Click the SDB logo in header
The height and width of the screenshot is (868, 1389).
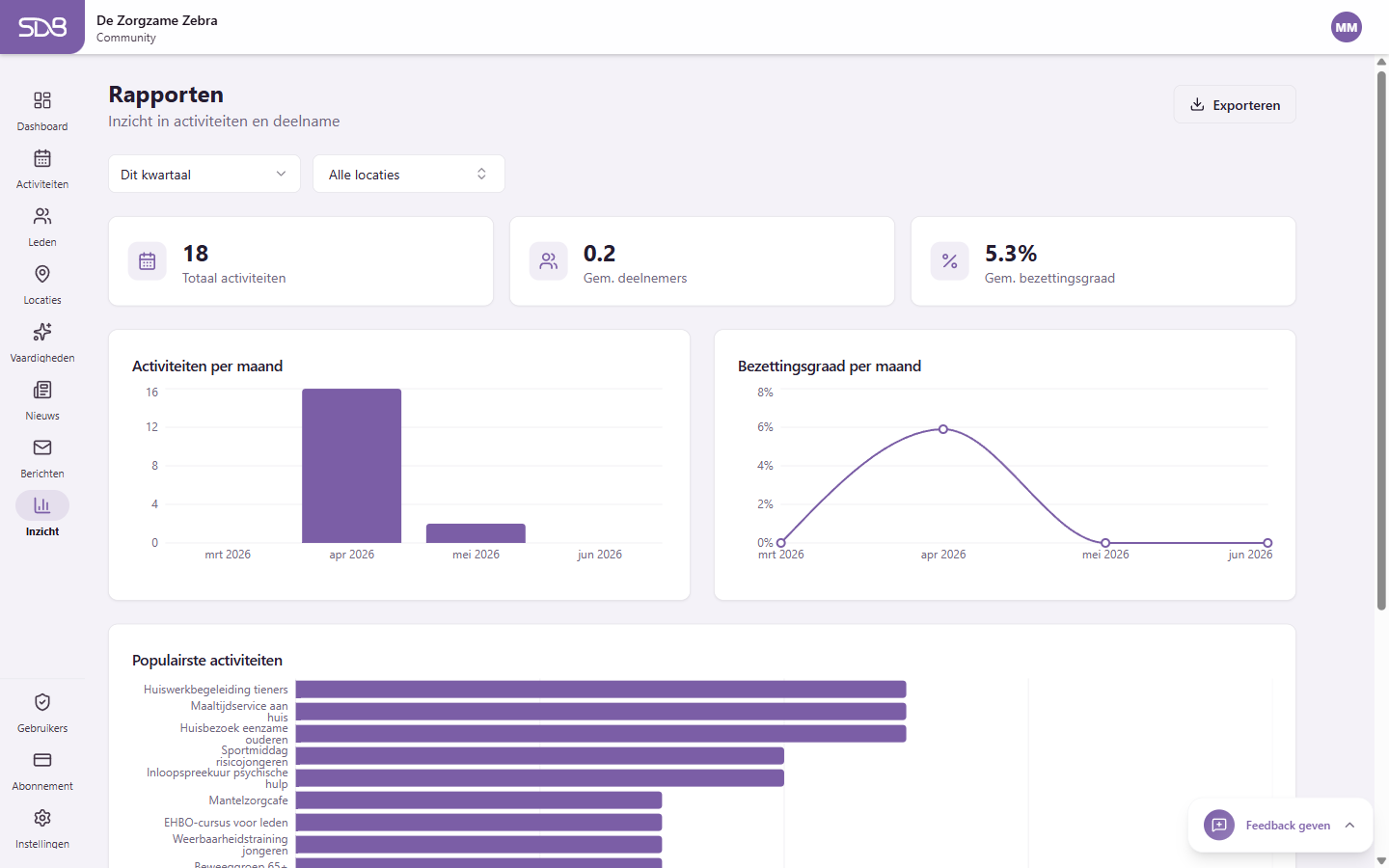tap(42, 27)
